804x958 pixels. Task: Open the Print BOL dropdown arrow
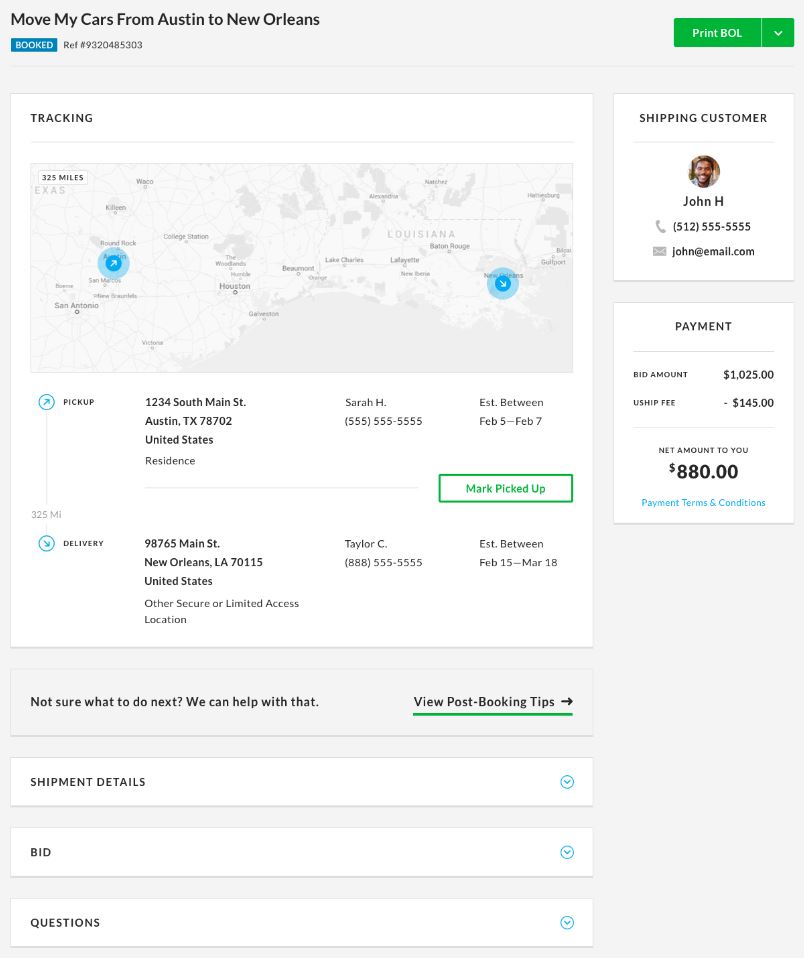(778, 33)
